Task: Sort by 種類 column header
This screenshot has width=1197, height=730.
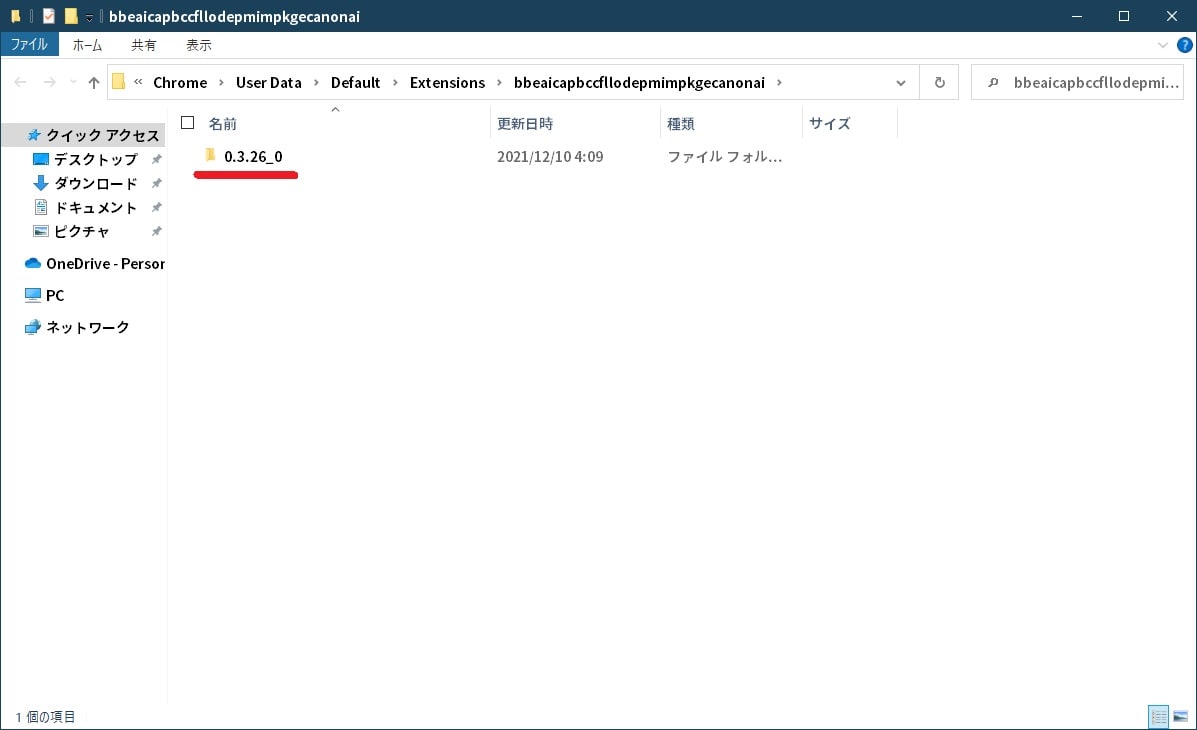Action: coord(681,124)
